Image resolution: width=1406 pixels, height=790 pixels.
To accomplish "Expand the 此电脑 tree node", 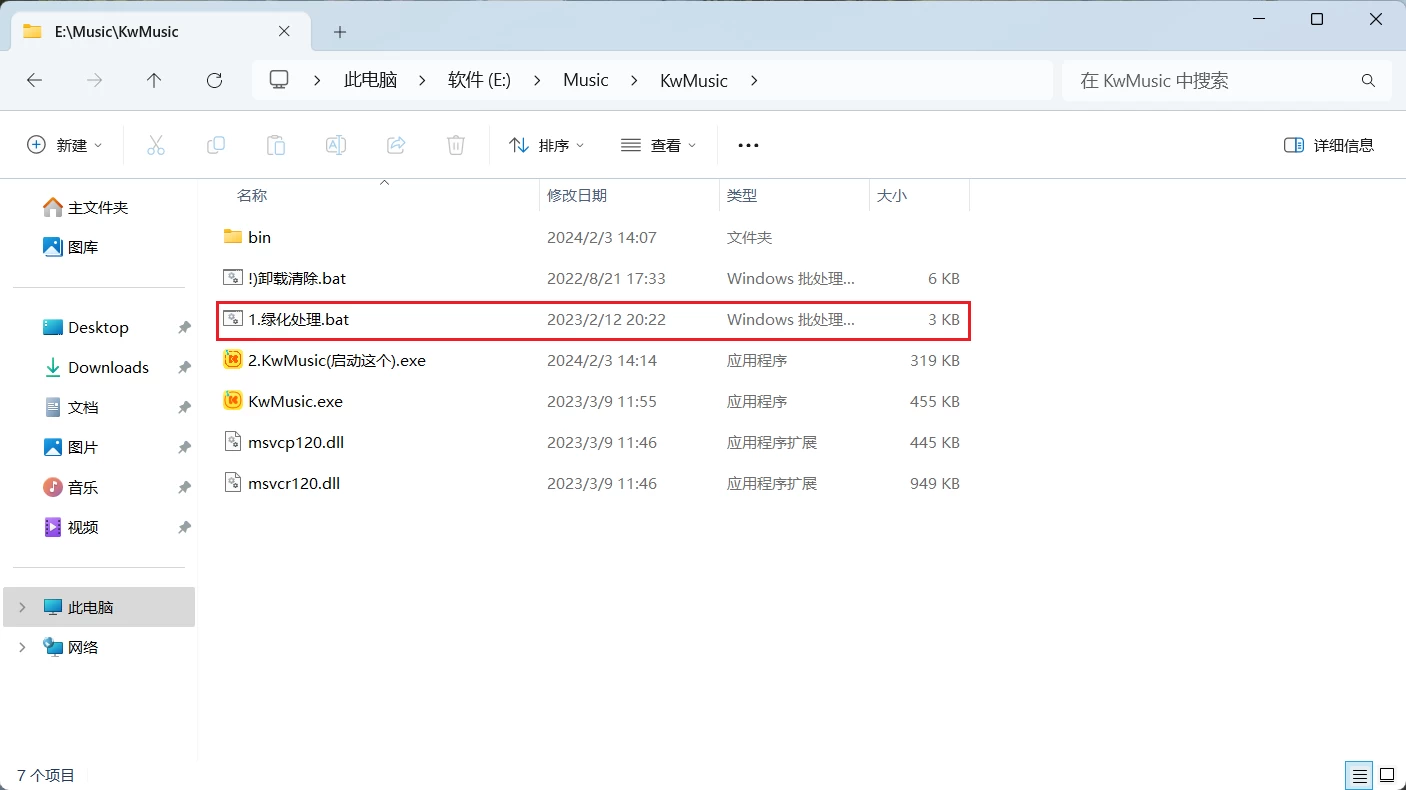I will [x=22, y=607].
